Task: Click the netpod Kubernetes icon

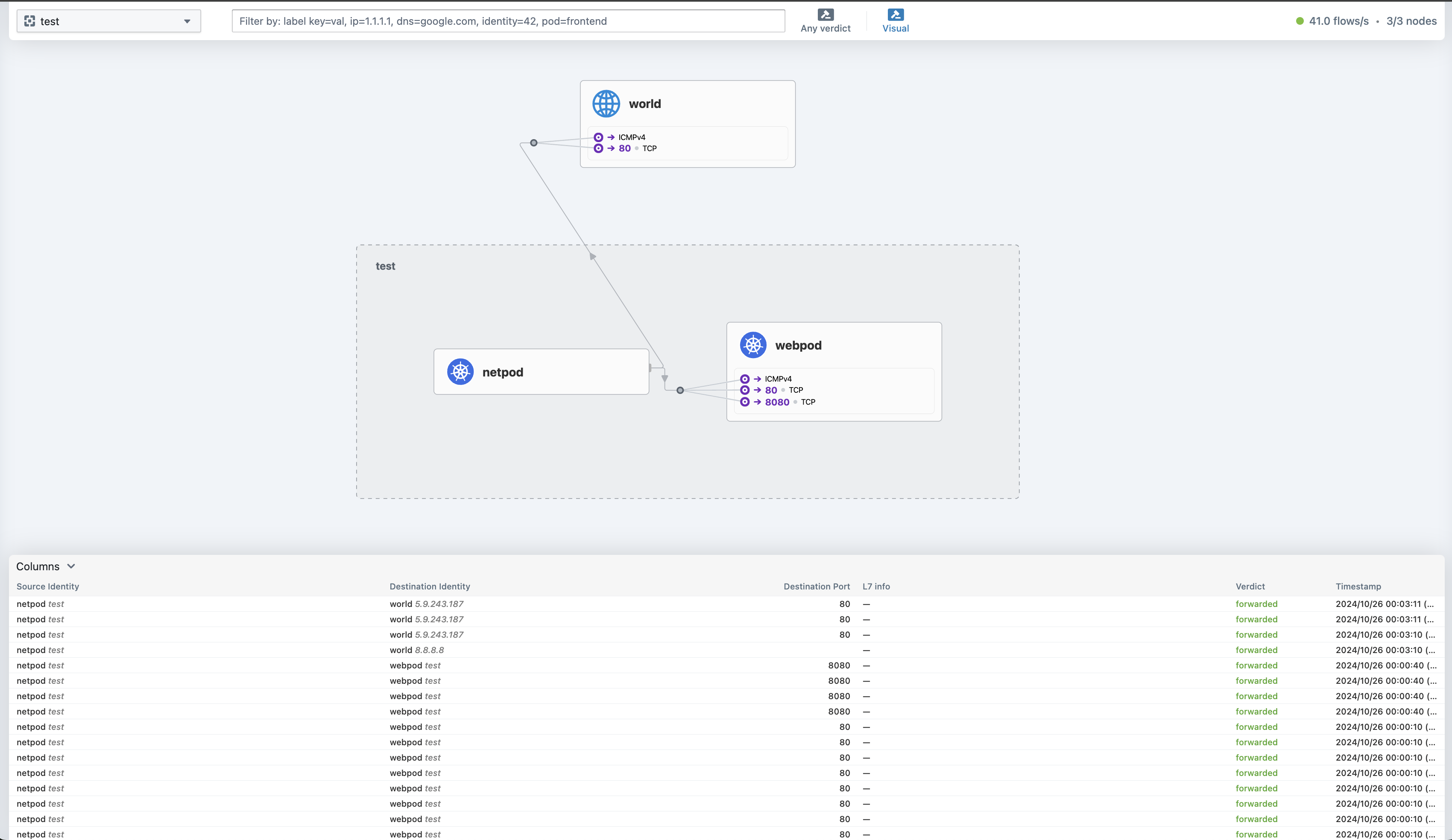Action: pyautogui.click(x=460, y=372)
